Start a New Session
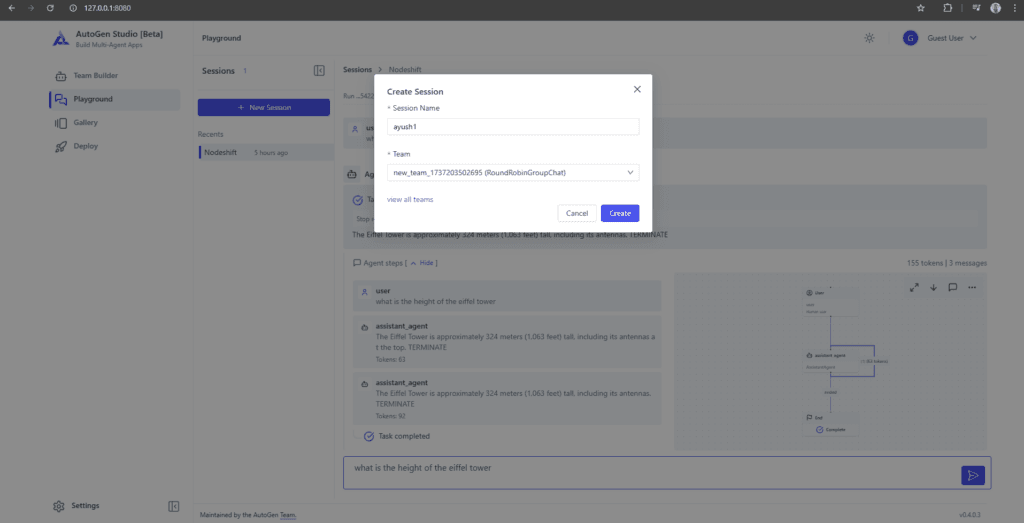1024x523 pixels. click(264, 107)
